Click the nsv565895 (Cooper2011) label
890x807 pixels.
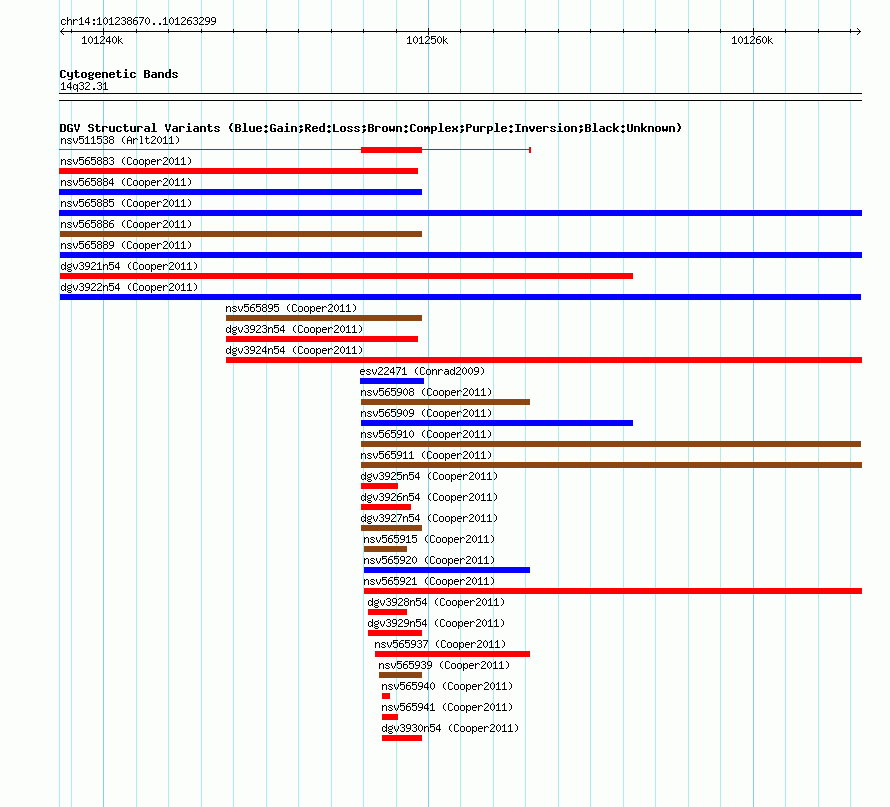(291, 308)
